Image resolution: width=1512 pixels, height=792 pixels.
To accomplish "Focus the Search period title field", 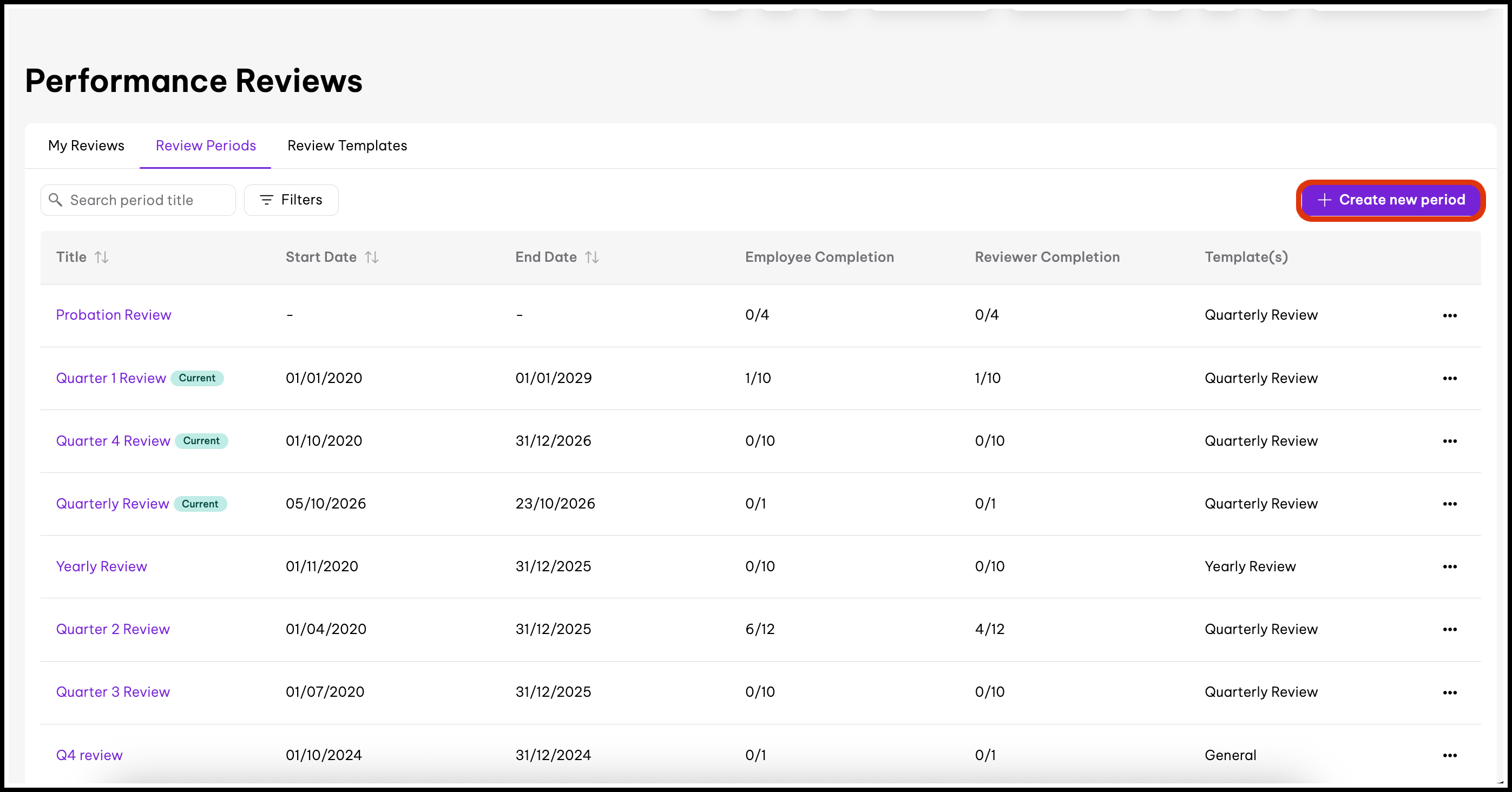I will pos(138,200).
